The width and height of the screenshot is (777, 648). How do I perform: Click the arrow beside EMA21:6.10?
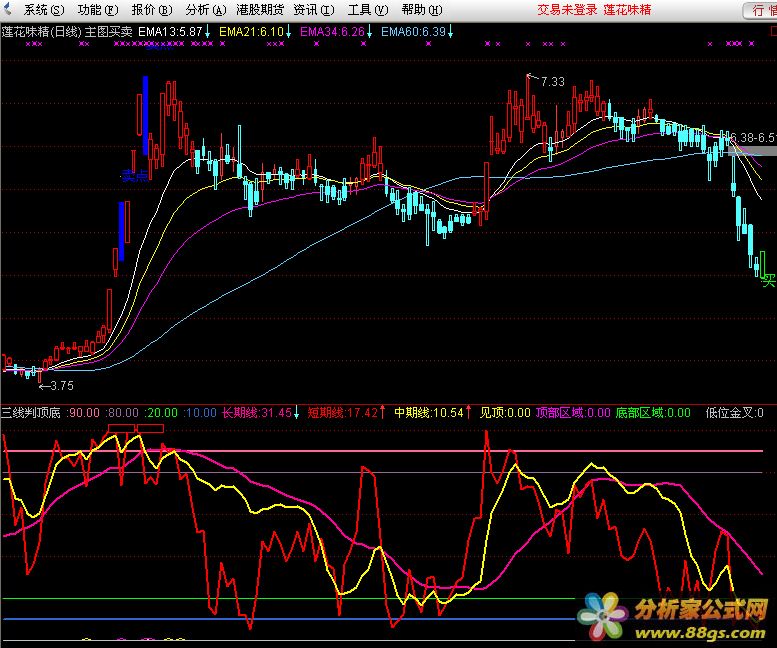pyautogui.click(x=289, y=31)
